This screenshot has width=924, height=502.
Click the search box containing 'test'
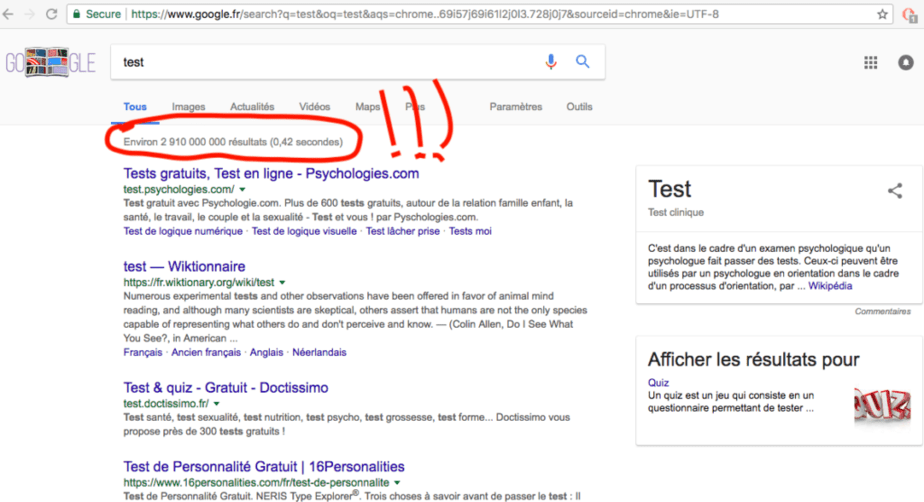tap(330, 62)
